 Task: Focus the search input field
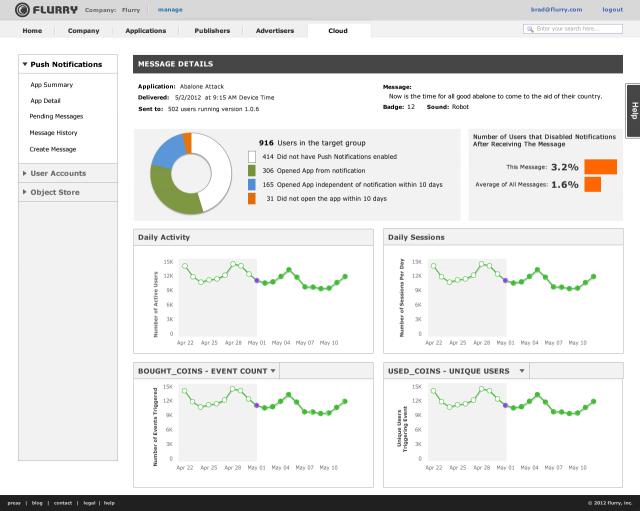[x=580, y=30]
